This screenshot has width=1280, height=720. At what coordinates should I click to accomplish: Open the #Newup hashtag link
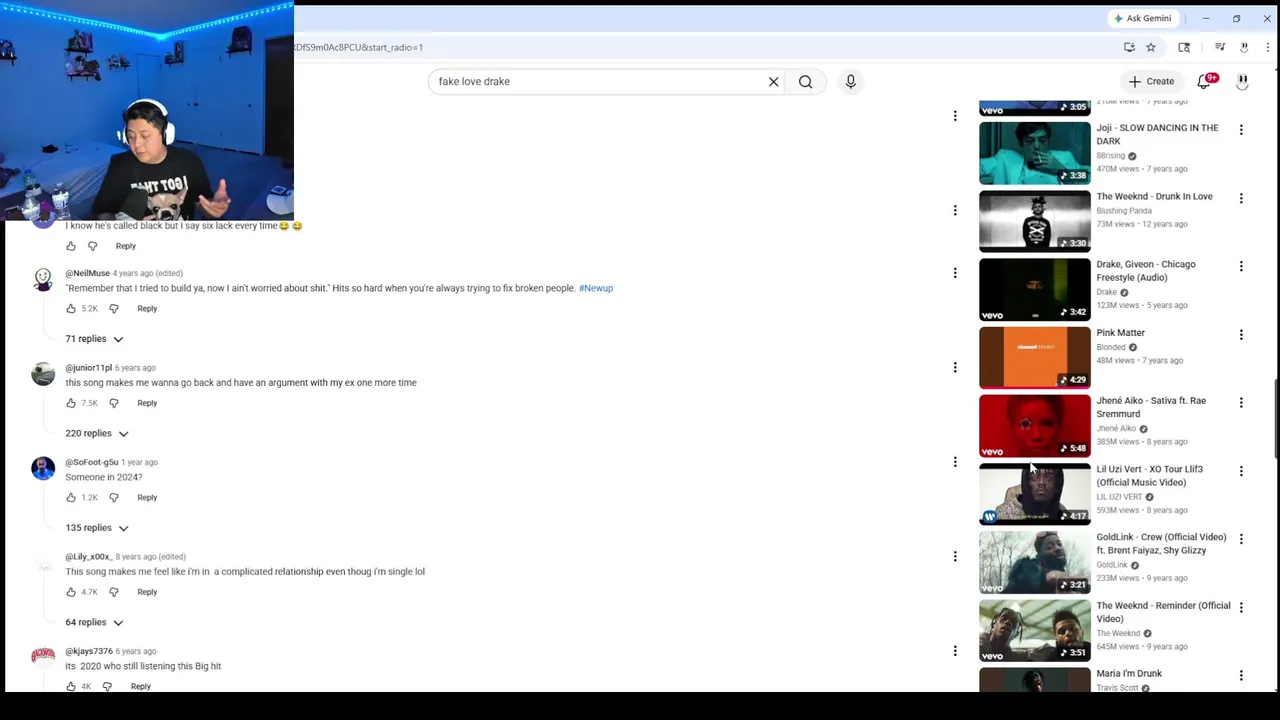tap(596, 288)
